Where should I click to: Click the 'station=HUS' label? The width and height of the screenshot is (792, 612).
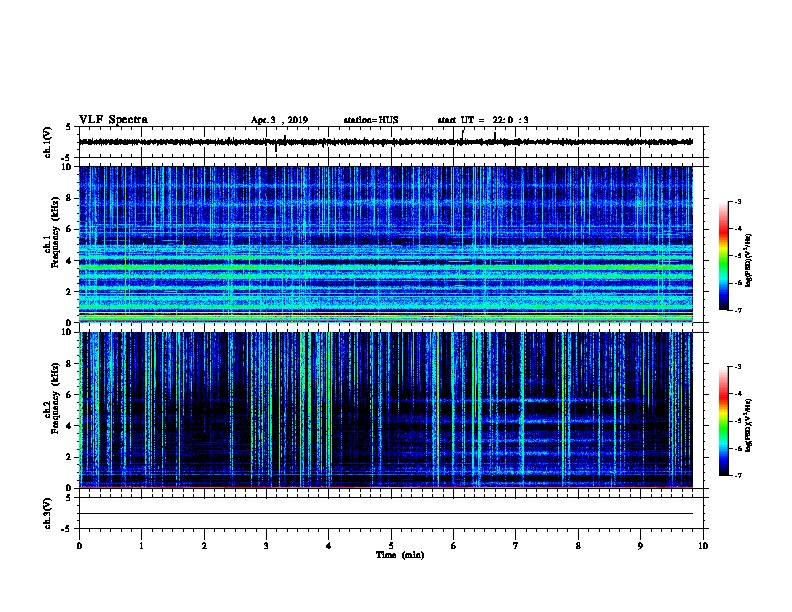pos(371,120)
